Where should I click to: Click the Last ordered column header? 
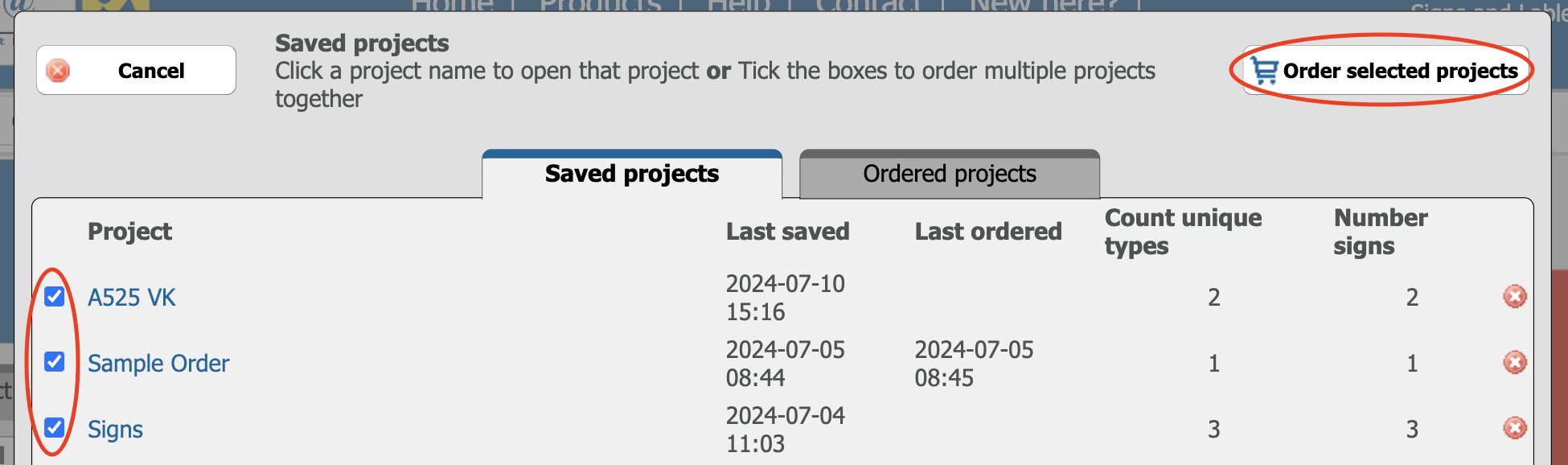tap(988, 232)
